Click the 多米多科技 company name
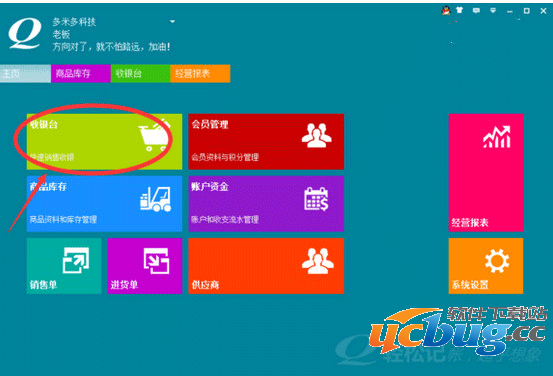The width and height of the screenshot is (553, 376). coord(74,22)
